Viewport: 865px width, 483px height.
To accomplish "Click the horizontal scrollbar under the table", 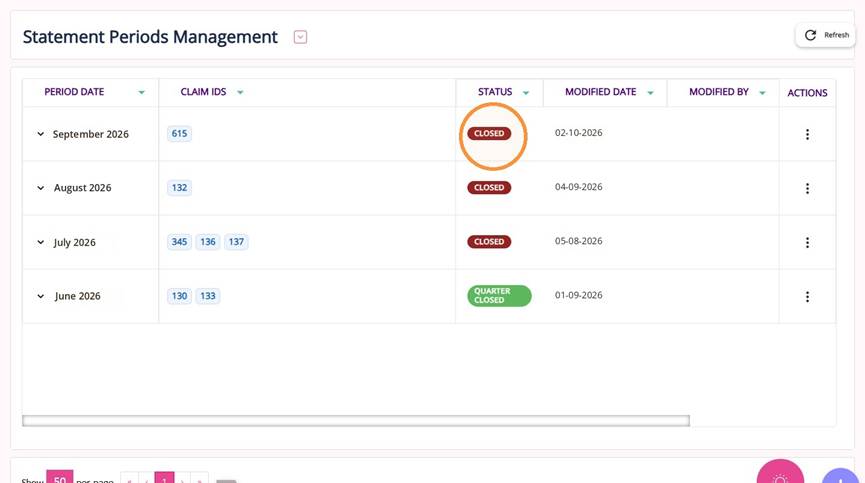I will (356, 421).
